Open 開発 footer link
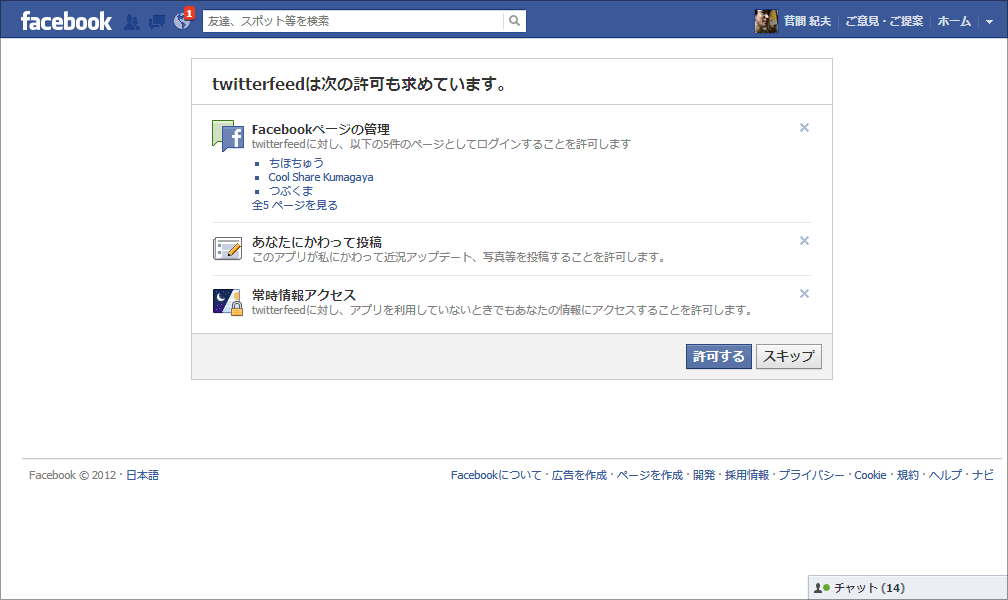The image size is (1008, 600). [704, 475]
